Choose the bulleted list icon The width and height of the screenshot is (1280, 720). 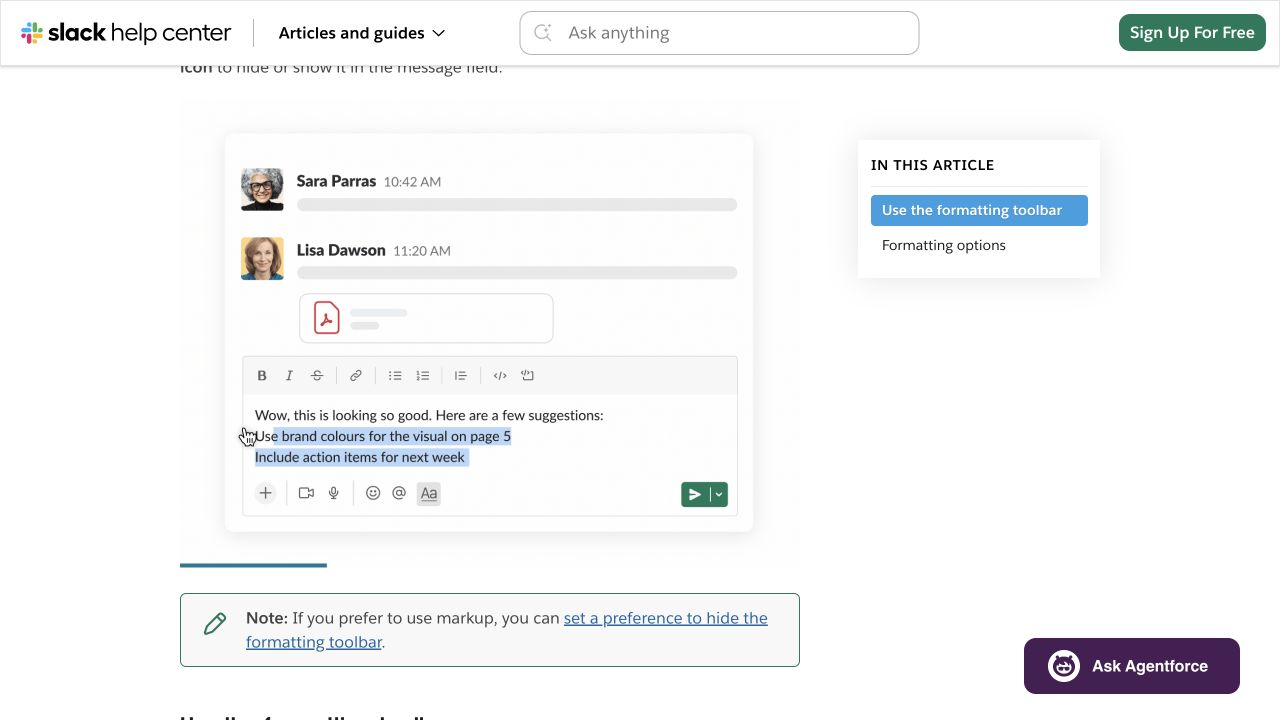tap(395, 376)
